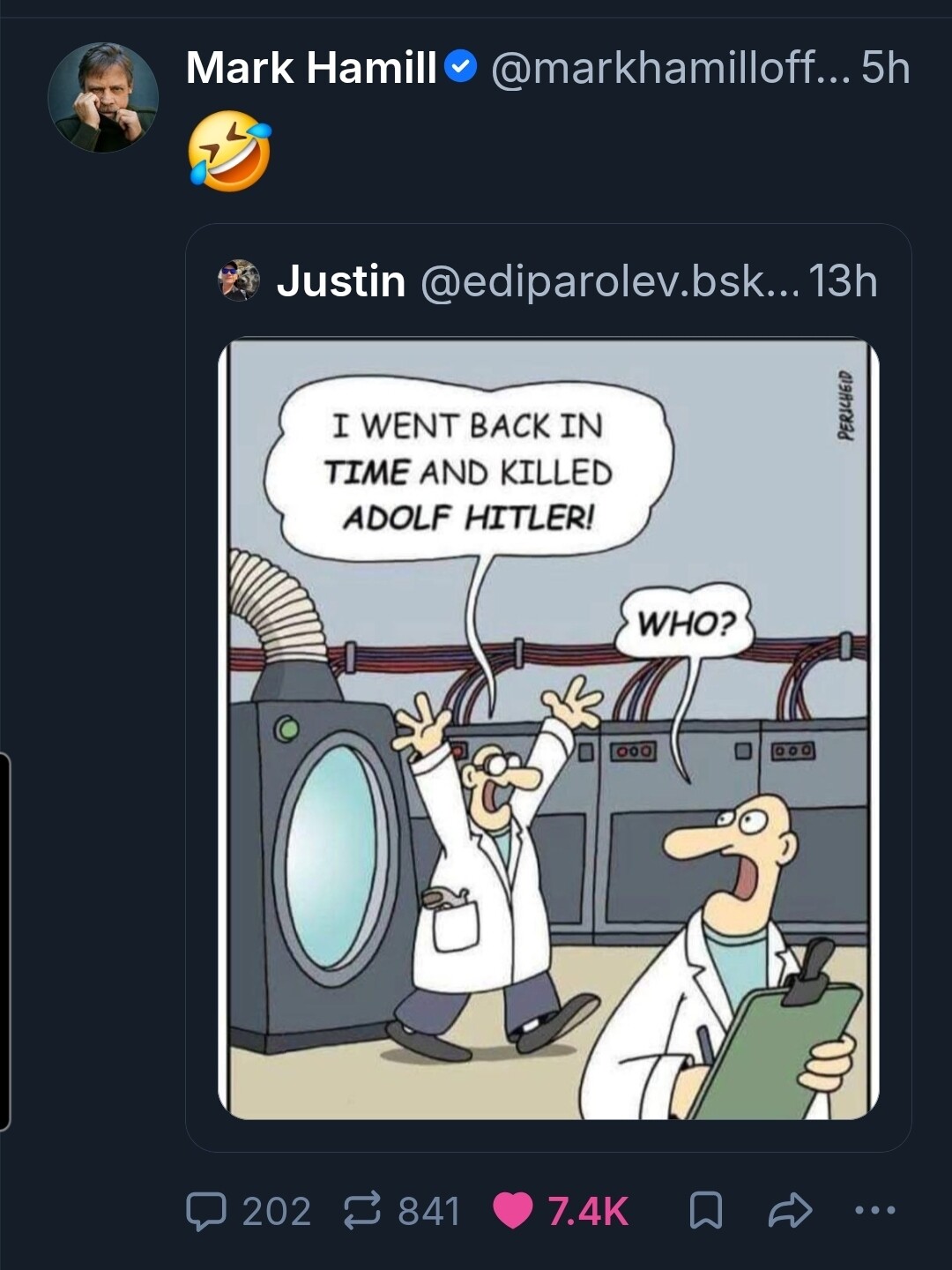View the 7.4K likes count
Screen dimensions: 952x1270
coord(588,1211)
